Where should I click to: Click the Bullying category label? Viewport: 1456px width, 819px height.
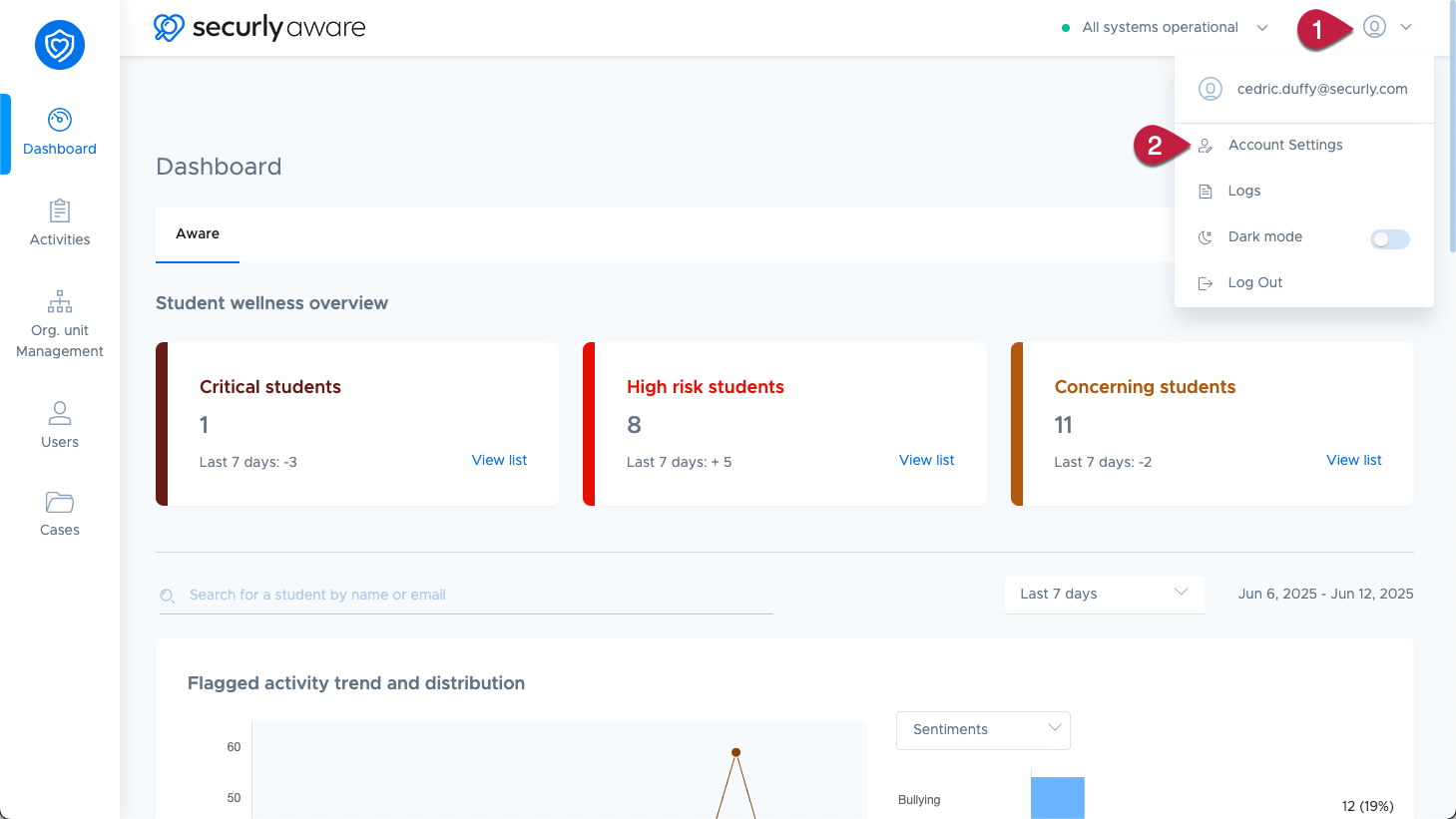click(x=919, y=800)
